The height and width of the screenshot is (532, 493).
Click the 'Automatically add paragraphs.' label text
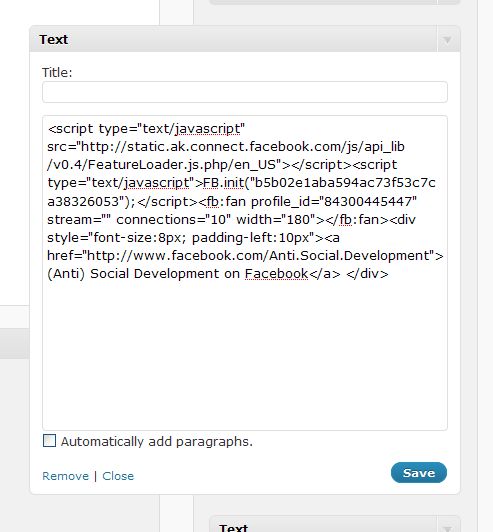coord(157,441)
